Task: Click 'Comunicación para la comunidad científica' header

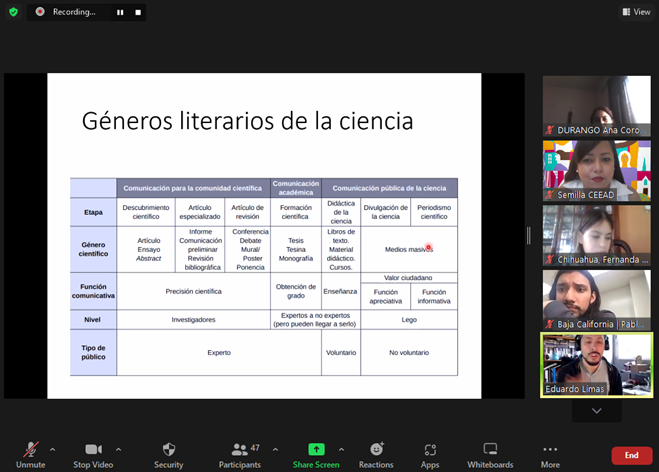Action: pos(193,188)
